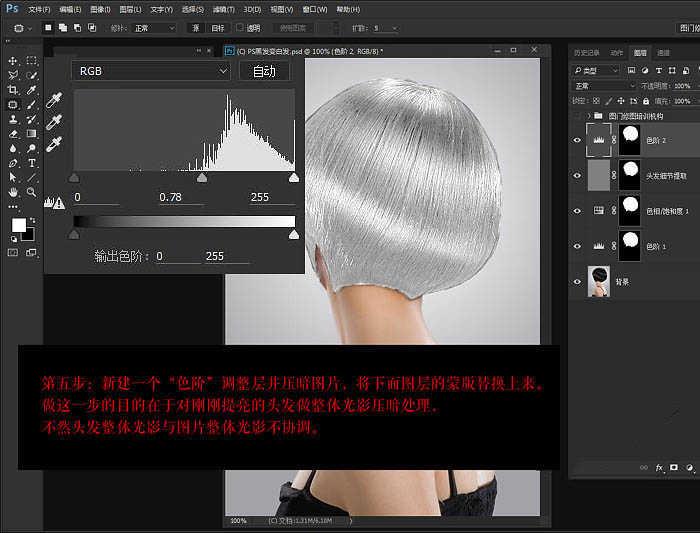Image resolution: width=700 pixels, height=533 pixels.
Task: Click the 目标 button in options bar
Action: pos(218,28)
